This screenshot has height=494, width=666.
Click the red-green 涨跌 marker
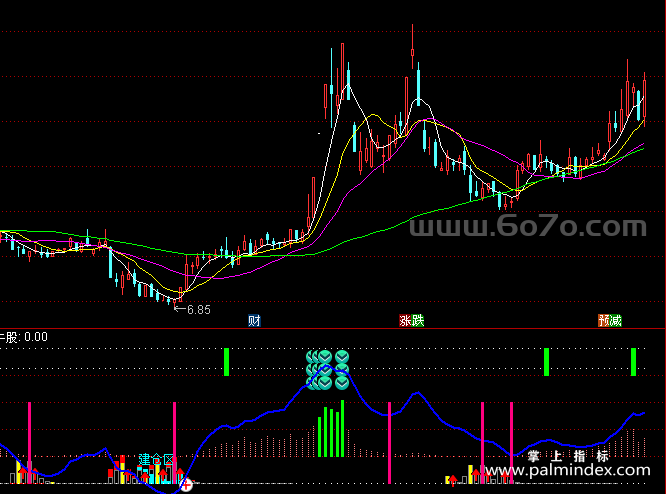[x=411, y=320]
